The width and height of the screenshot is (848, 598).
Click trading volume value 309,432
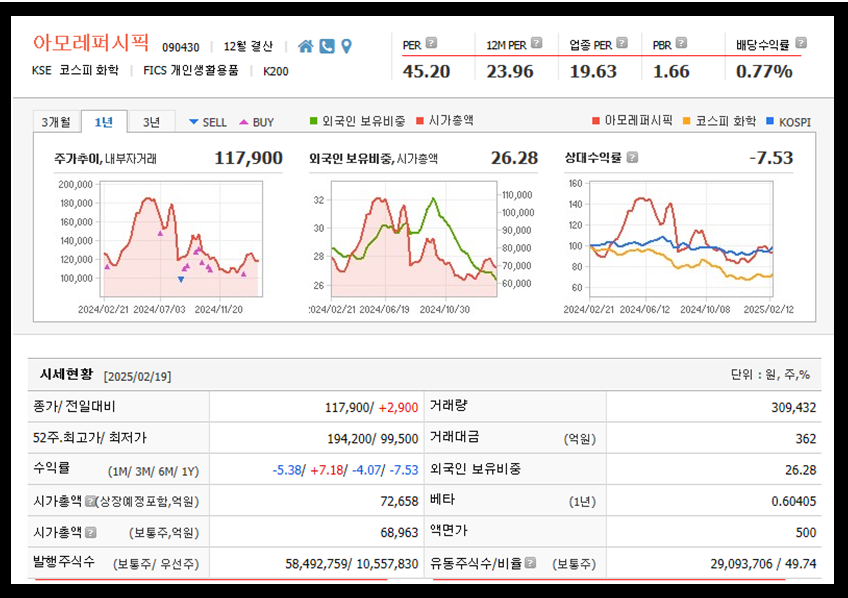[793, 408]
